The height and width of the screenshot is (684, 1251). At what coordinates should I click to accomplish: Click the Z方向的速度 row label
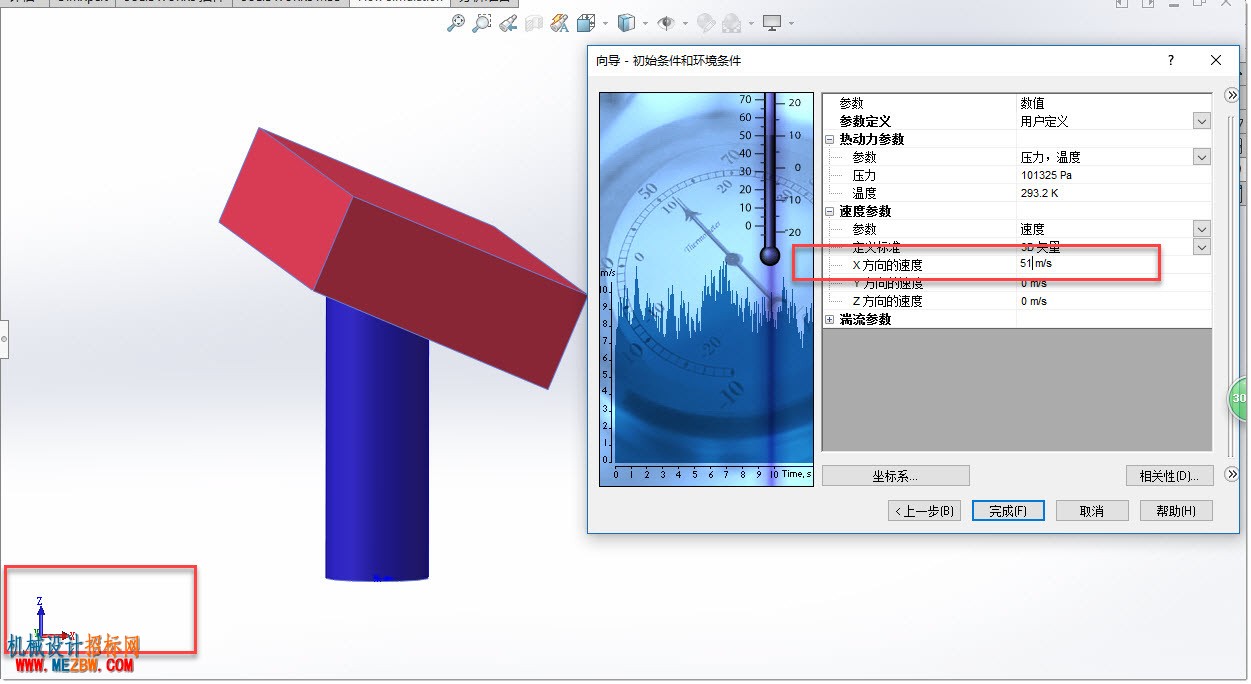point(887,301)
